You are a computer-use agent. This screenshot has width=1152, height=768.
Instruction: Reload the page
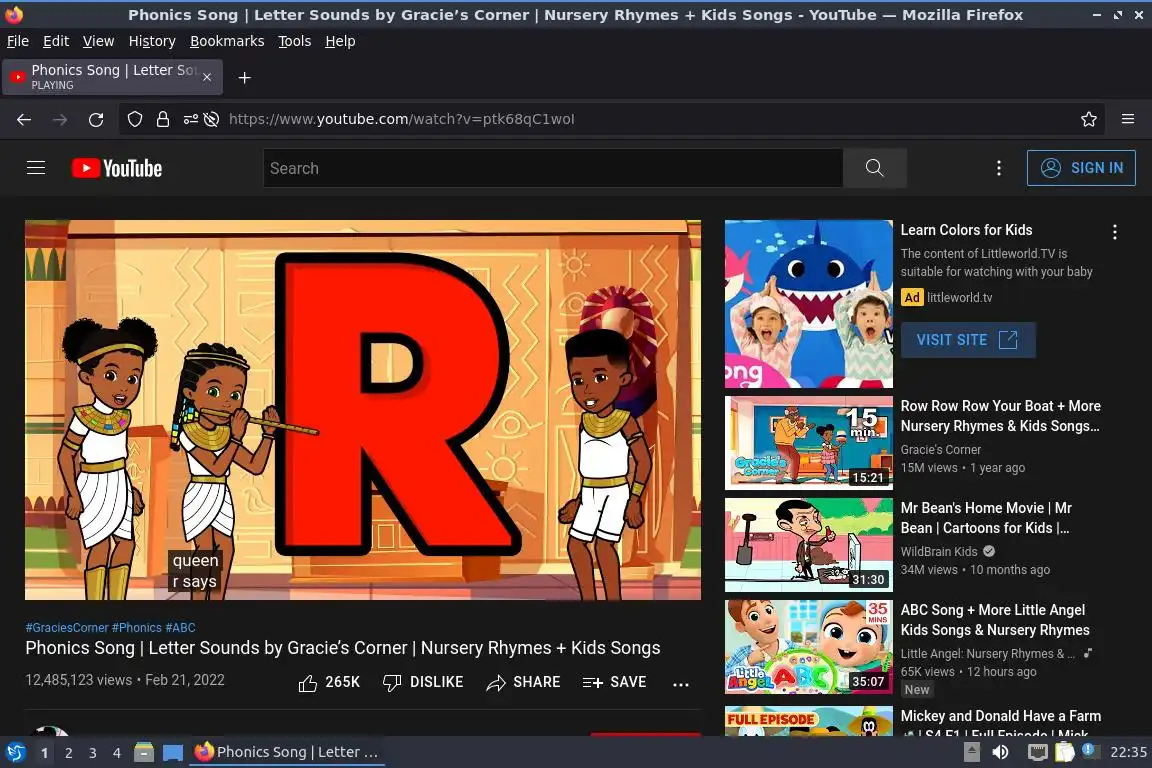coord(96,119)
